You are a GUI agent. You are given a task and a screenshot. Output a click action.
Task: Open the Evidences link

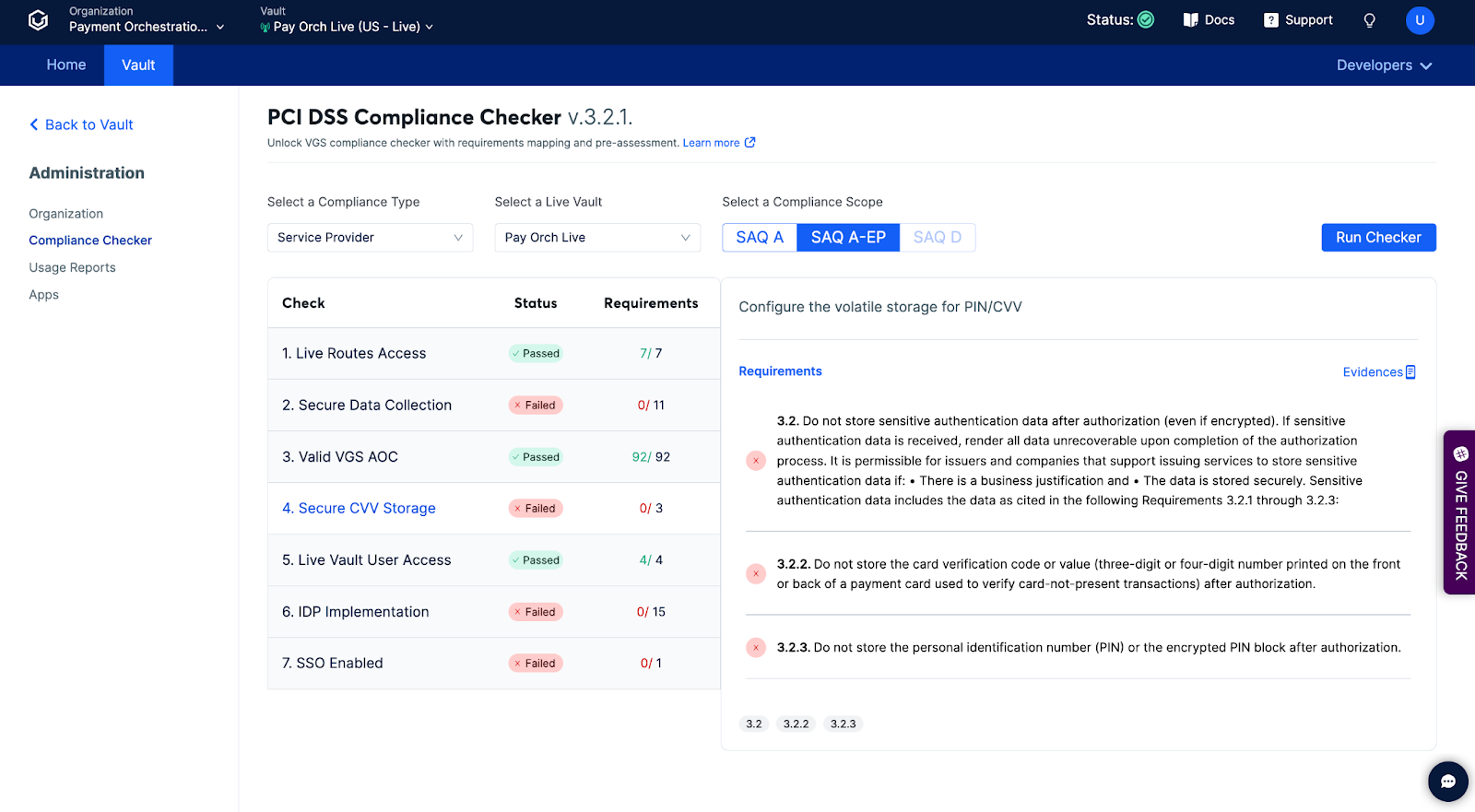(1379, 372)
